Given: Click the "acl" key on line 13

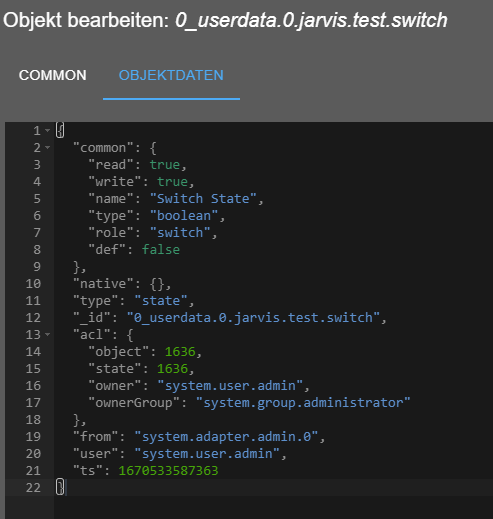Looking at the screenshot, I should click(92, 335).
